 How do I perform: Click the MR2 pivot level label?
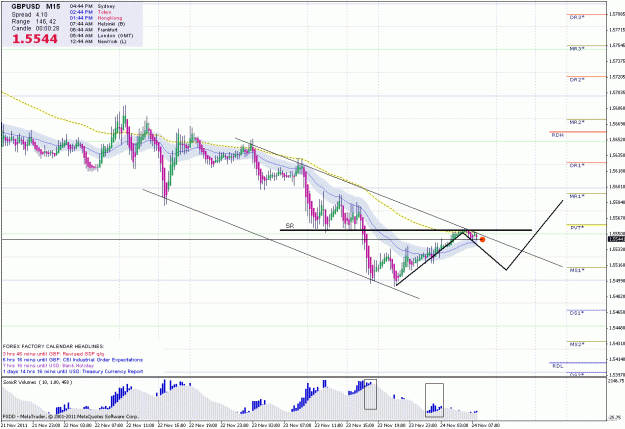click(x=577, y=122)
